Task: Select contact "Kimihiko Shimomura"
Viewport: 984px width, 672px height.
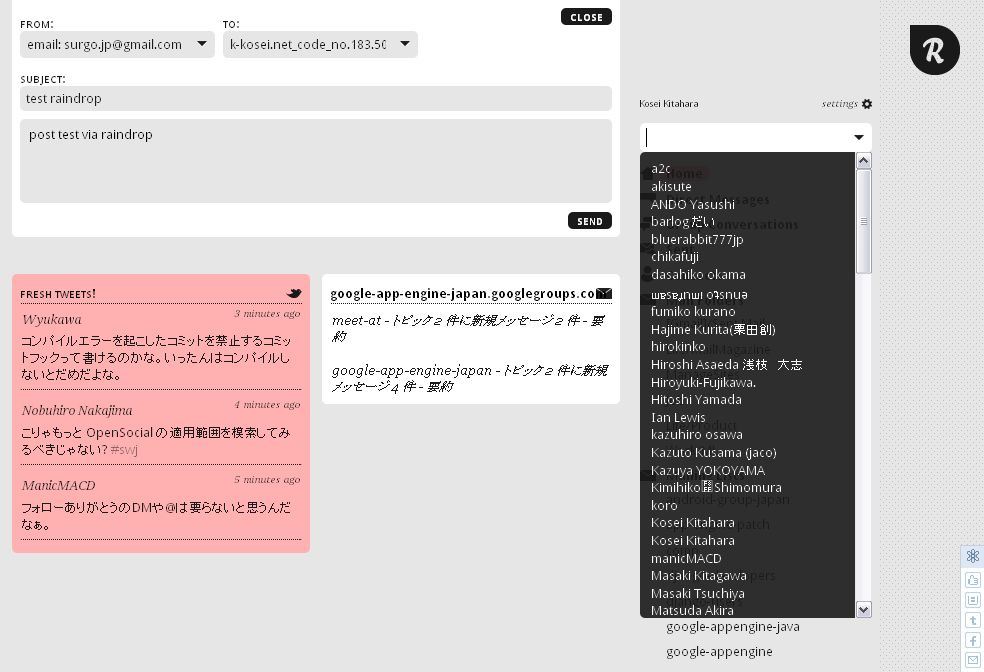Action: click(x=716, y=488)
